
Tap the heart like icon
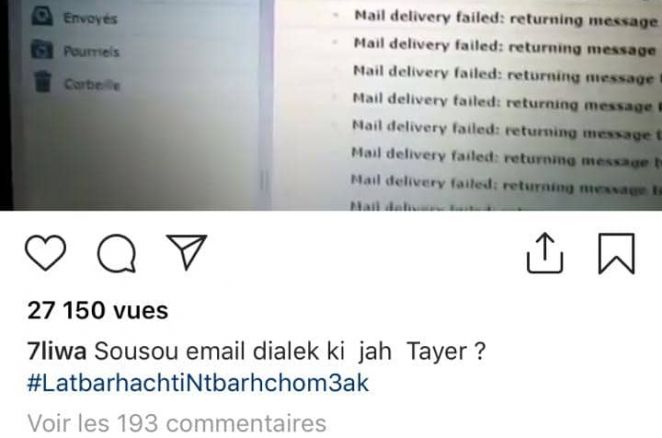click(46, 253)
